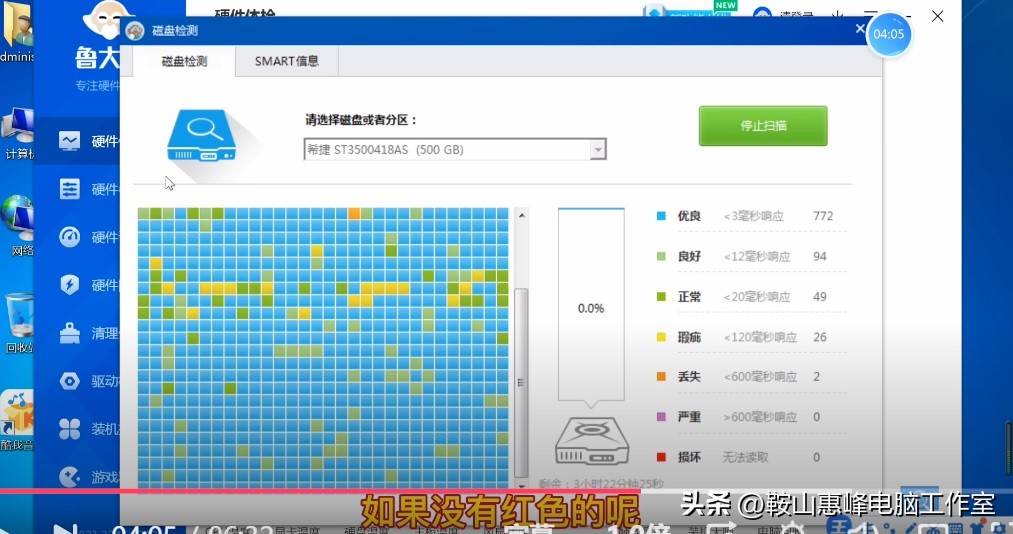Image resolution: width=1013 pixels, height=534 pixels.
Task: Click the 49 count for 正常
Action: [x=820, y=297]
